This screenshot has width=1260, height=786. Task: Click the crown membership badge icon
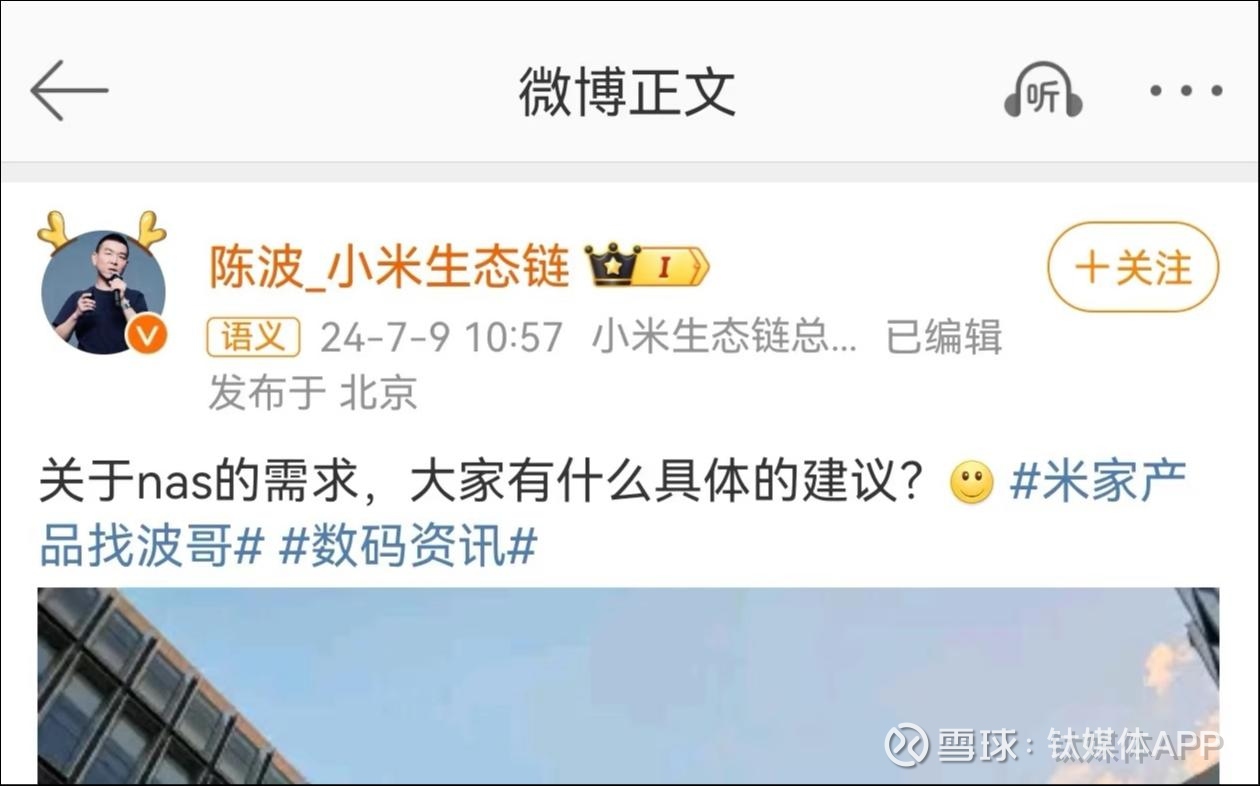612,265
